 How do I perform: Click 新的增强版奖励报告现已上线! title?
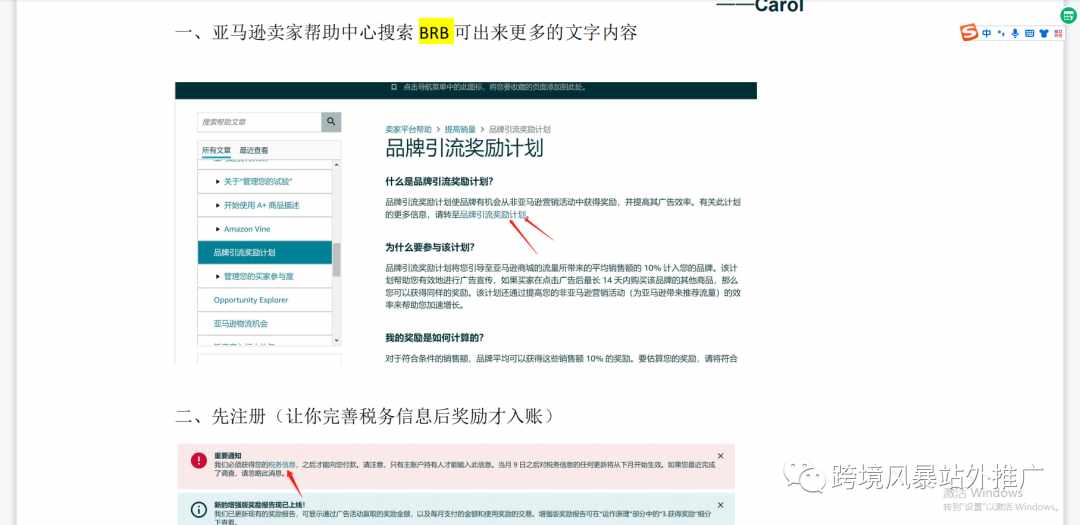point(260,505)
